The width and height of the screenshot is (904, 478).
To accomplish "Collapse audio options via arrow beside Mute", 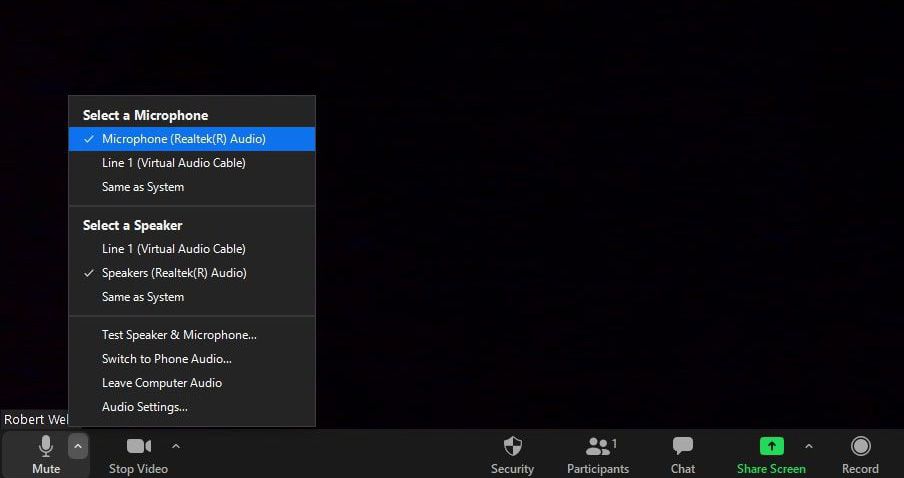I will coord(78,446).
